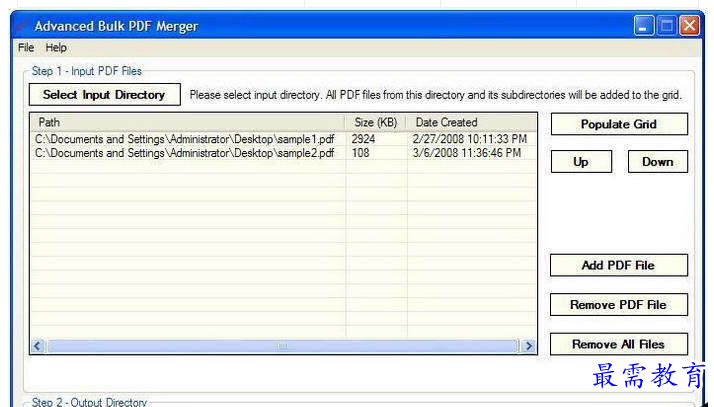Click the horizontal scrollbar thumb
The width and height of the screenshot is (714, 407).
pyautogui.click(x=282, y=346)
